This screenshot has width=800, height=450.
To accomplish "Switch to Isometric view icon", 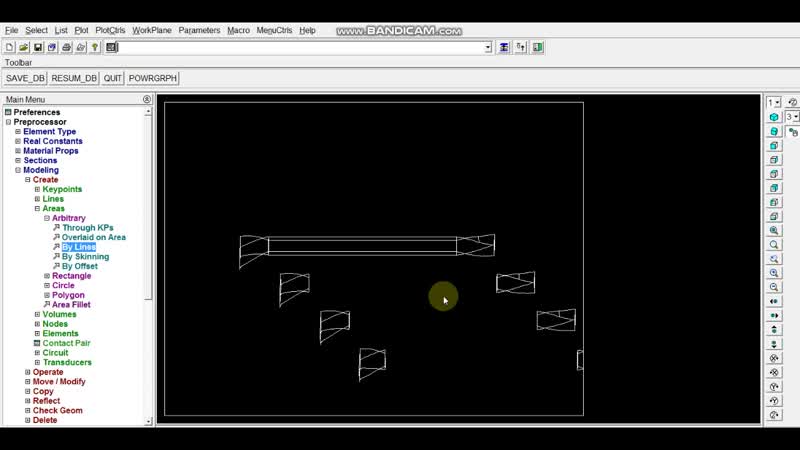I will pos(774,117).
